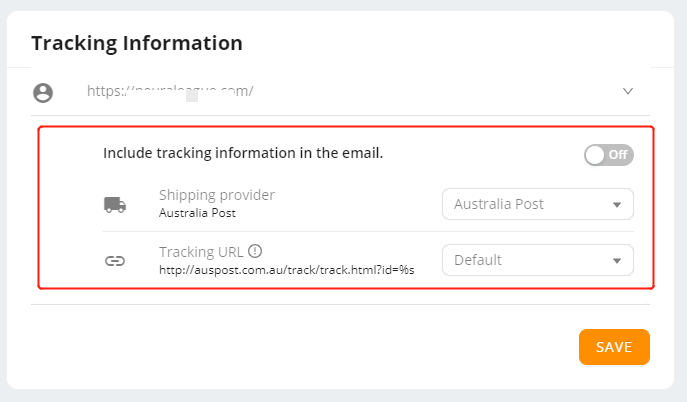Click the Tracking URL label
The image size is (687, 402).
pos(201,252)
